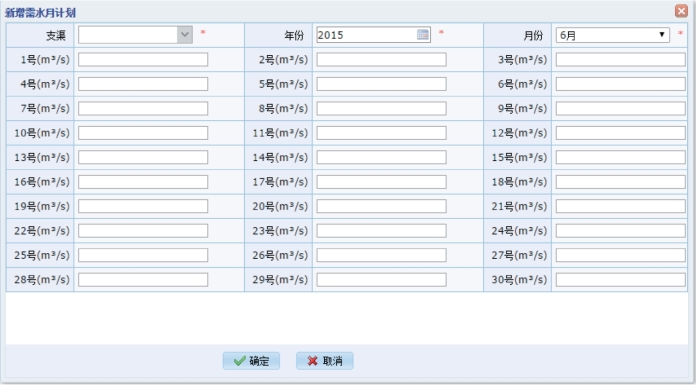The height and width of the screenshot is (385, 696).
Task: Focus the 年份 field containing 2015
Action: (367, 35)
